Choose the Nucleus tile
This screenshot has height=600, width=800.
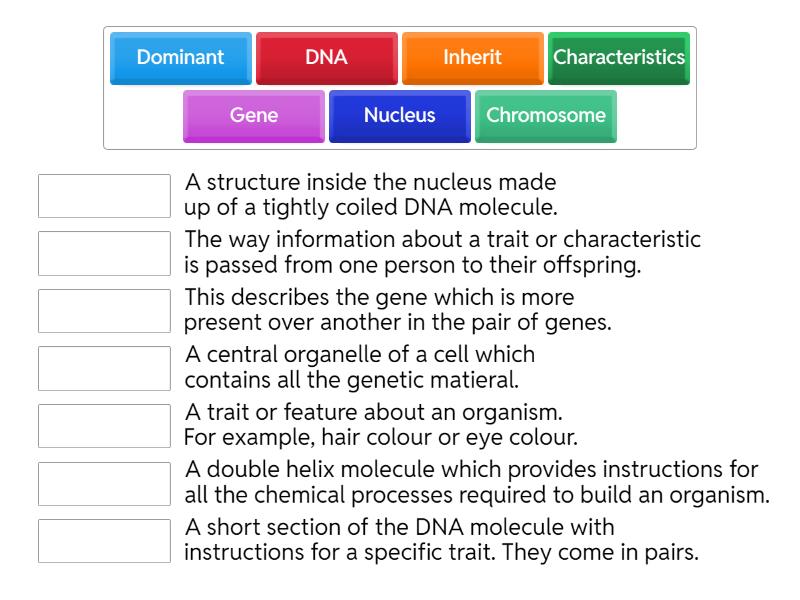(399, 116)
